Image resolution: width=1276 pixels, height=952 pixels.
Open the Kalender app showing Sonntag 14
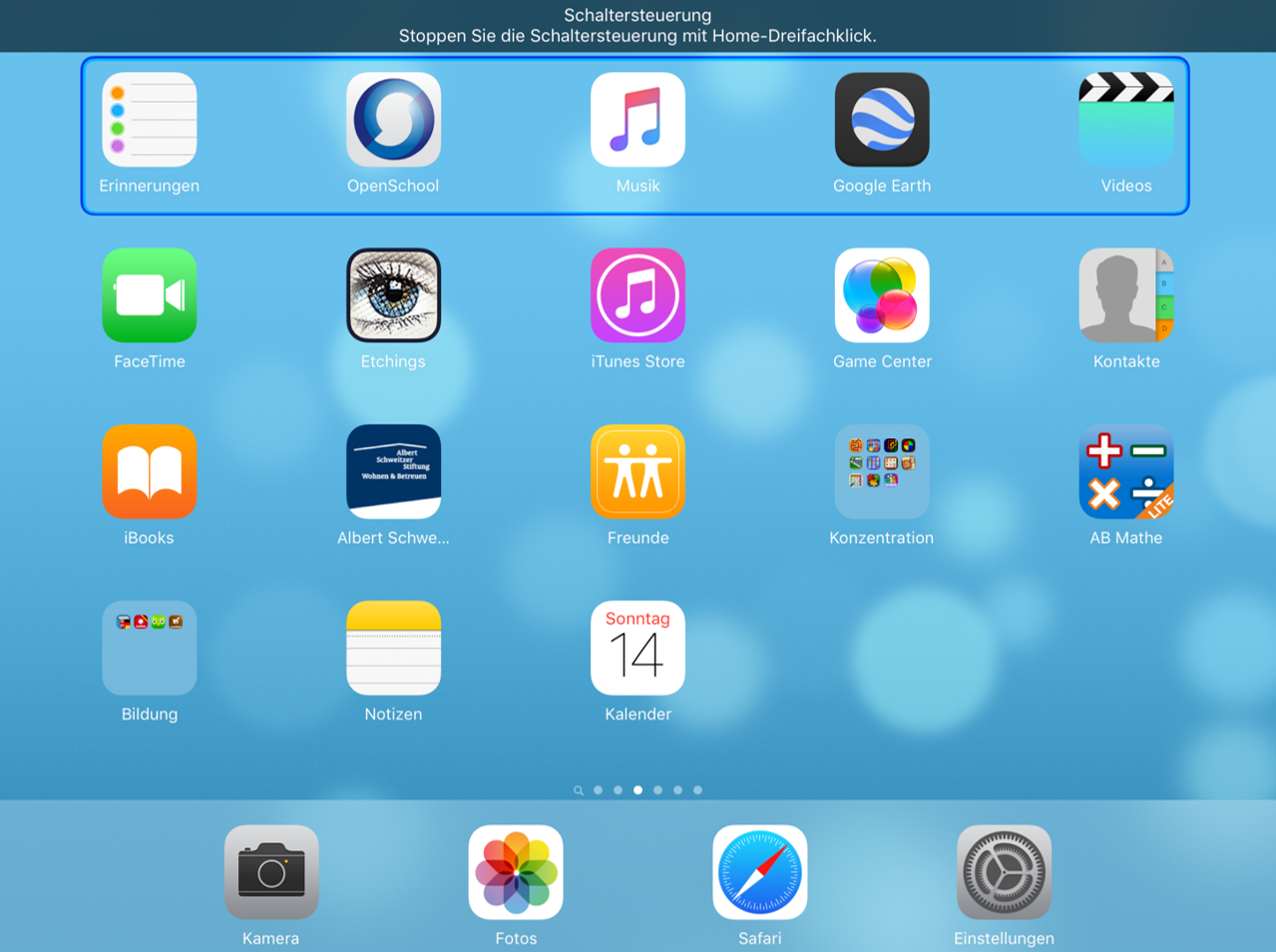[638, 648]
